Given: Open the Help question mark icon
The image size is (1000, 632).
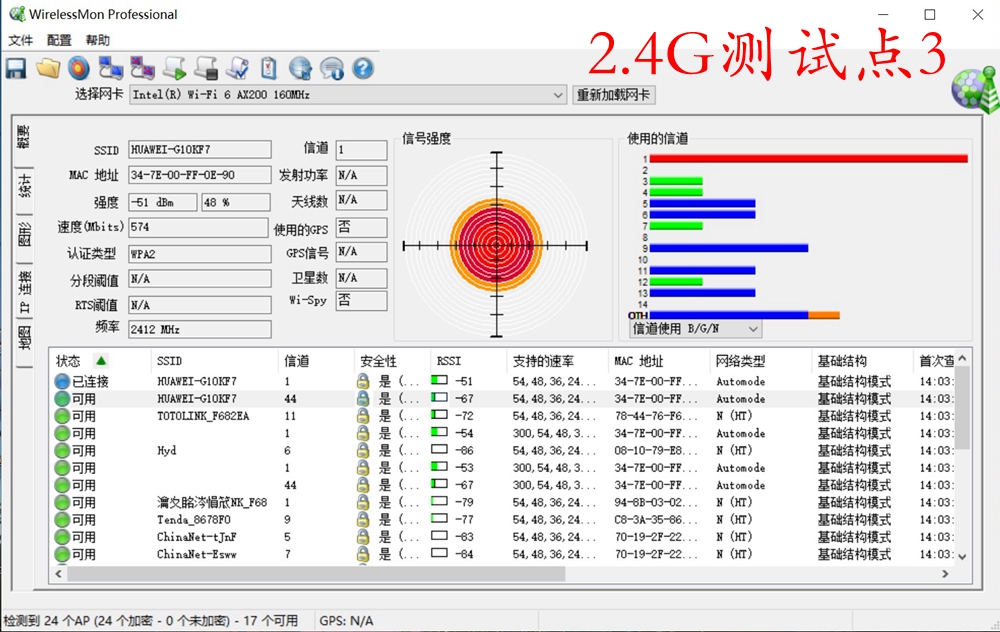Looking at the screenshot, I should click(x=362, y=67).
